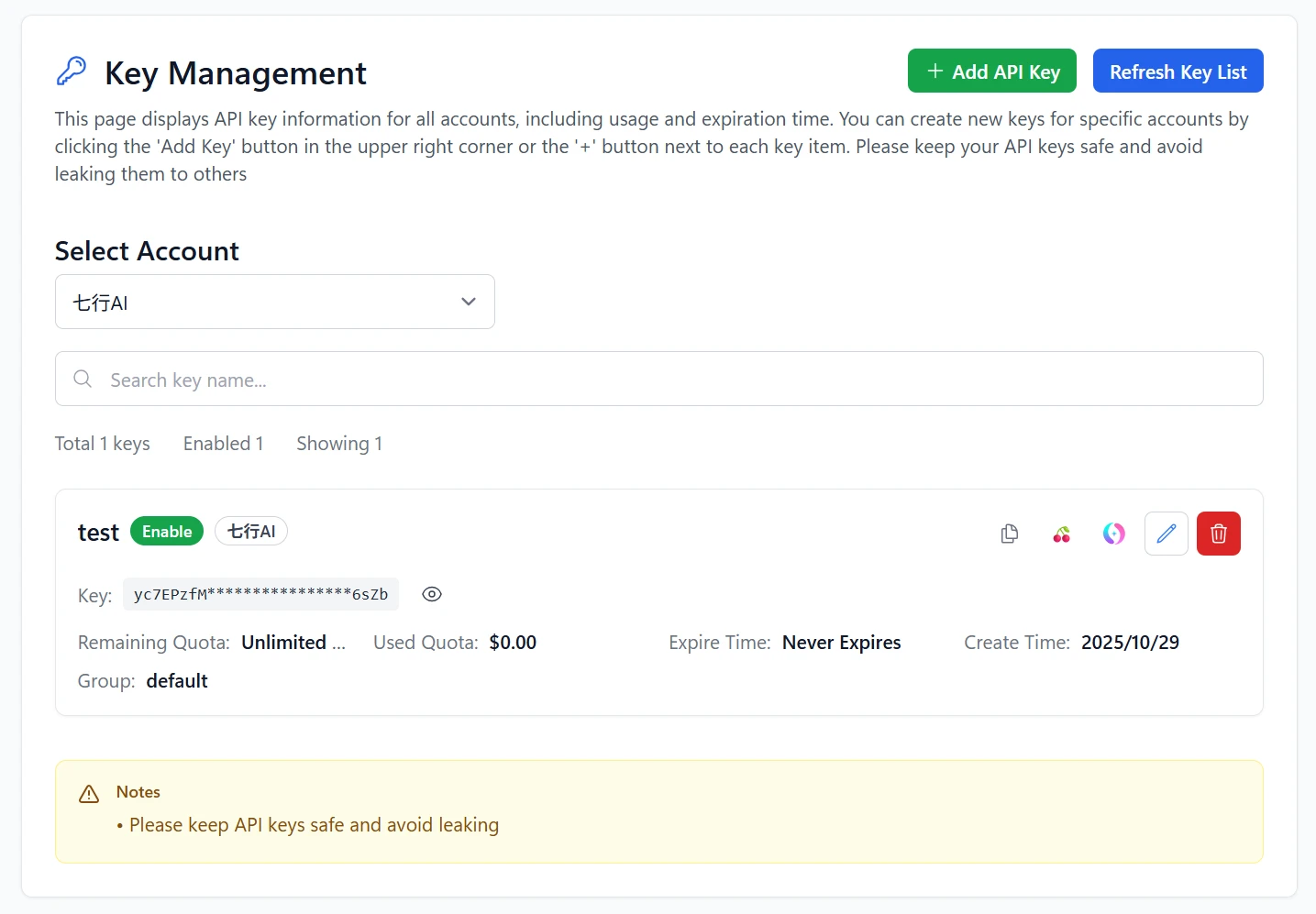Expand account list via chevron arrow

[469, 302]
